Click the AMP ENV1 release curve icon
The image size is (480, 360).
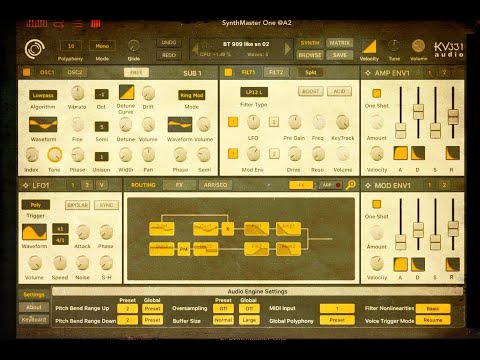(x=453, y=153)
